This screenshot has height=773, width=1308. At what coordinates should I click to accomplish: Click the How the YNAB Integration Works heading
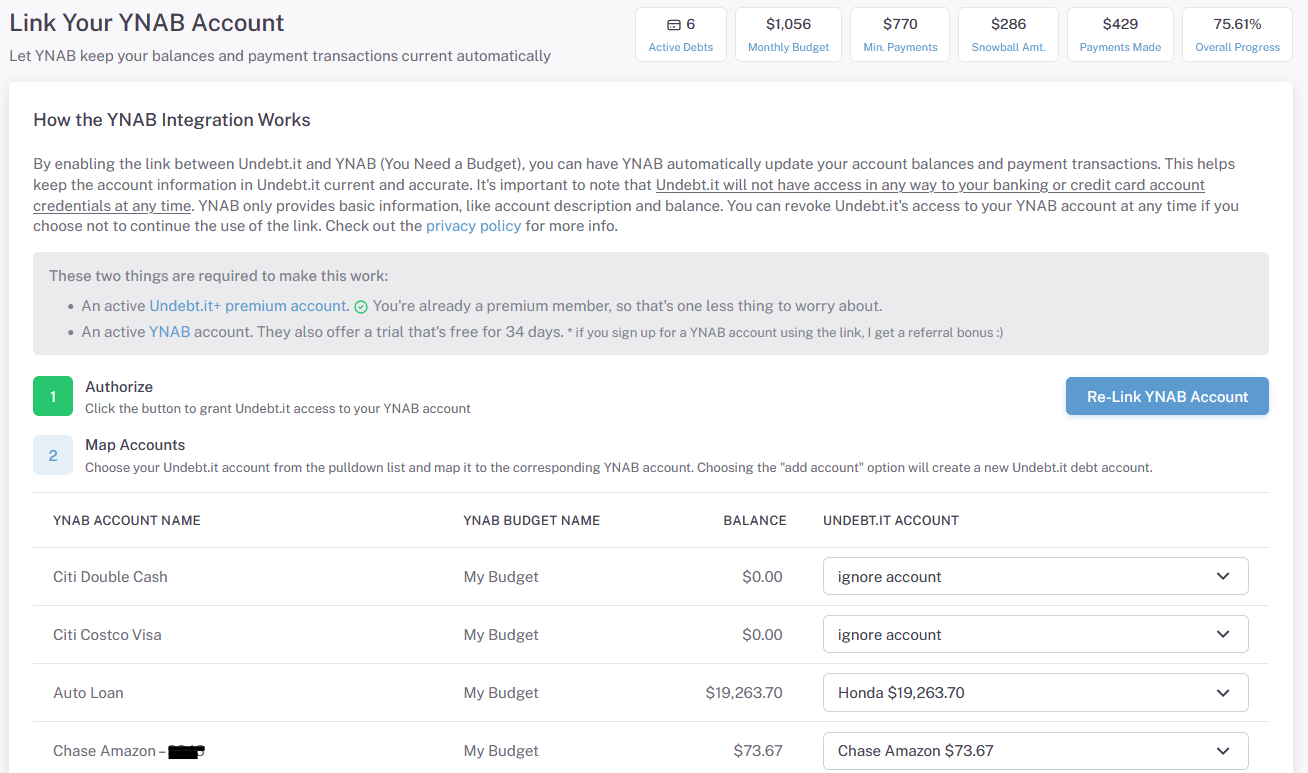click(x=172, y=120)
